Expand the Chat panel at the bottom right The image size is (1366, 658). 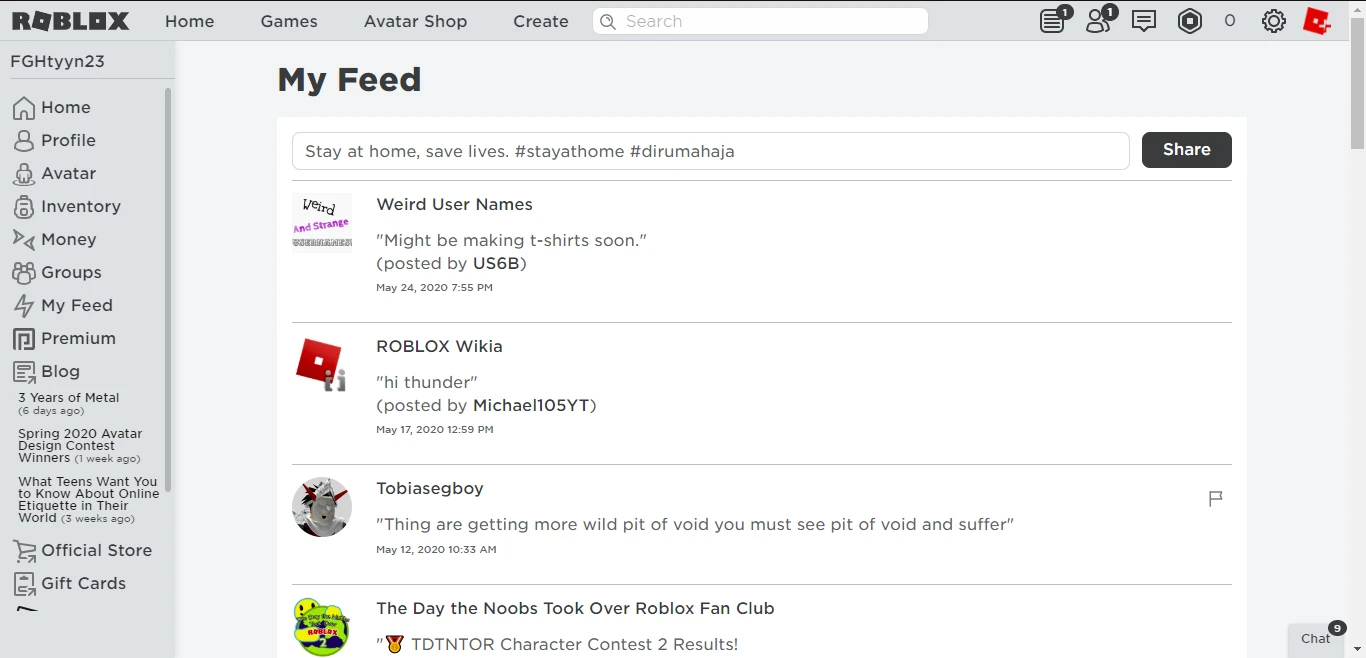tap(1316, 639)
